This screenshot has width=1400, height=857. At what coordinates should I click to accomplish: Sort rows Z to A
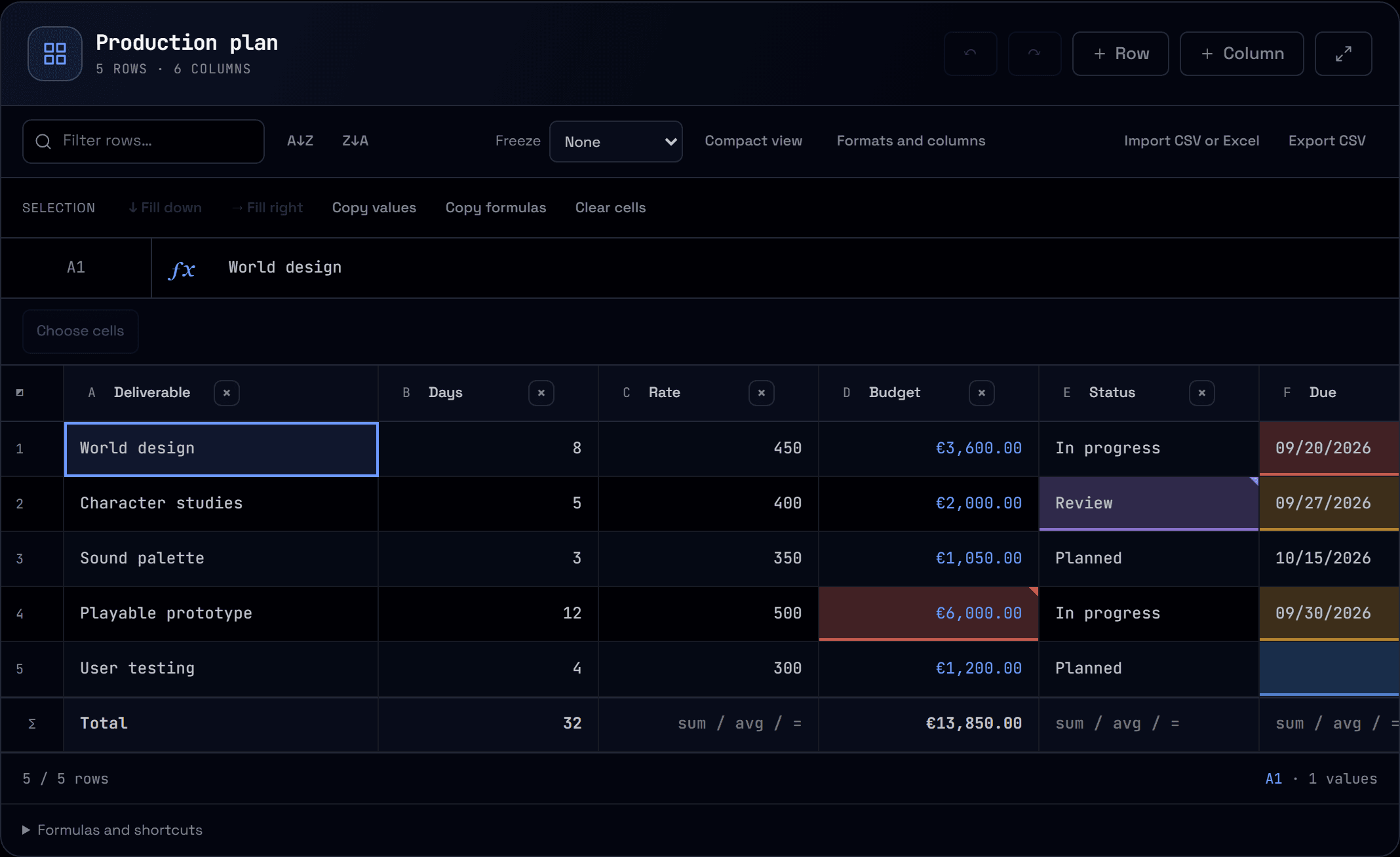(x=355, y=141)
